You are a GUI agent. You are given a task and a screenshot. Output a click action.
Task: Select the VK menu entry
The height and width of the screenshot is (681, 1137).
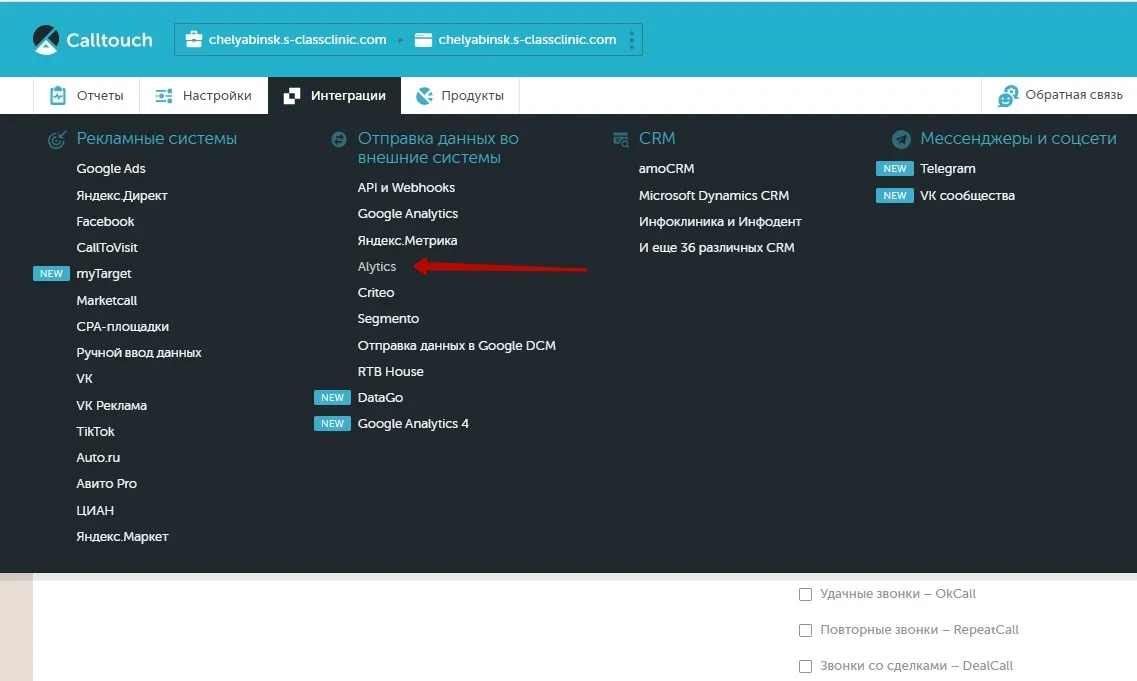pyautogui.click(x=84, y=379)
